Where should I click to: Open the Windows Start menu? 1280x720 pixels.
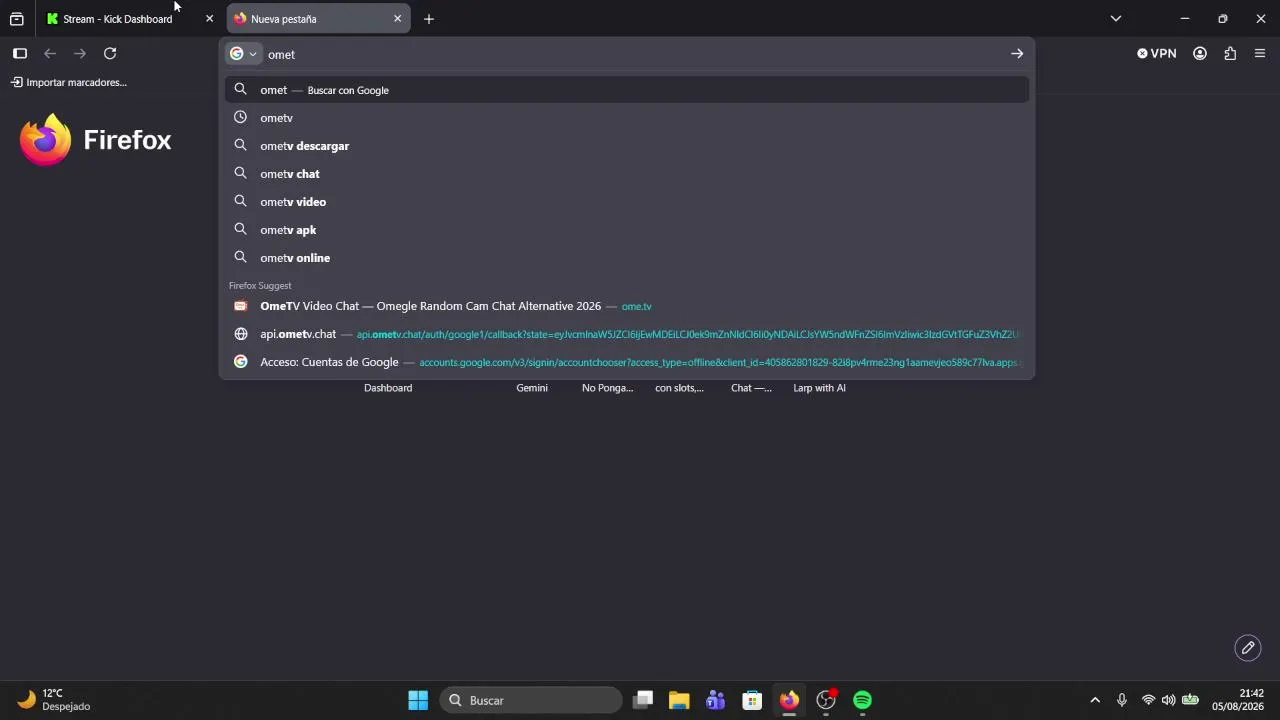pyautogui.click(x=418, y=700)
